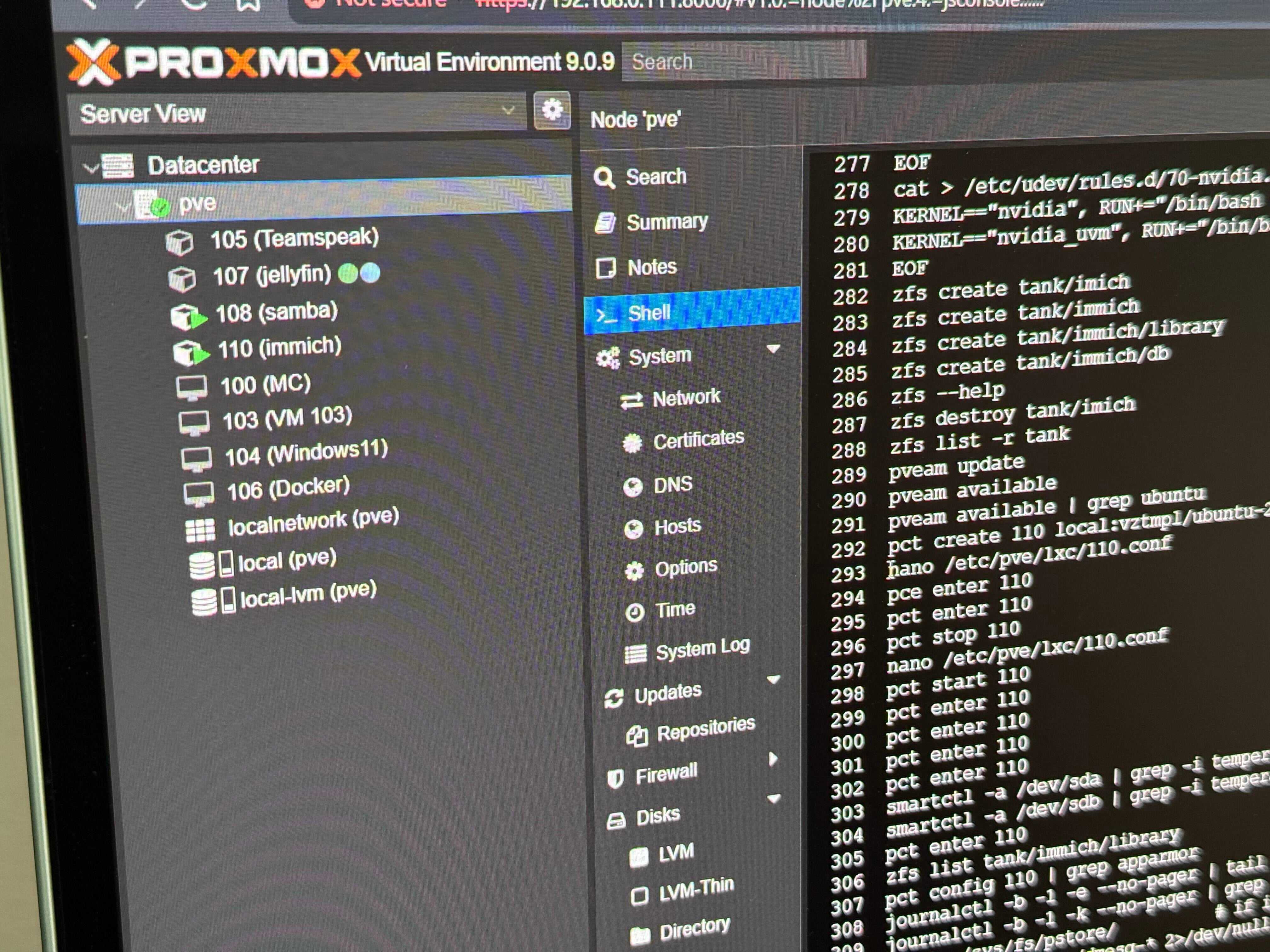Viewport: 1270px width, 952px height.
Task: Click the 104 (Windows11) VM icon
Action: (x=196, y=459)
